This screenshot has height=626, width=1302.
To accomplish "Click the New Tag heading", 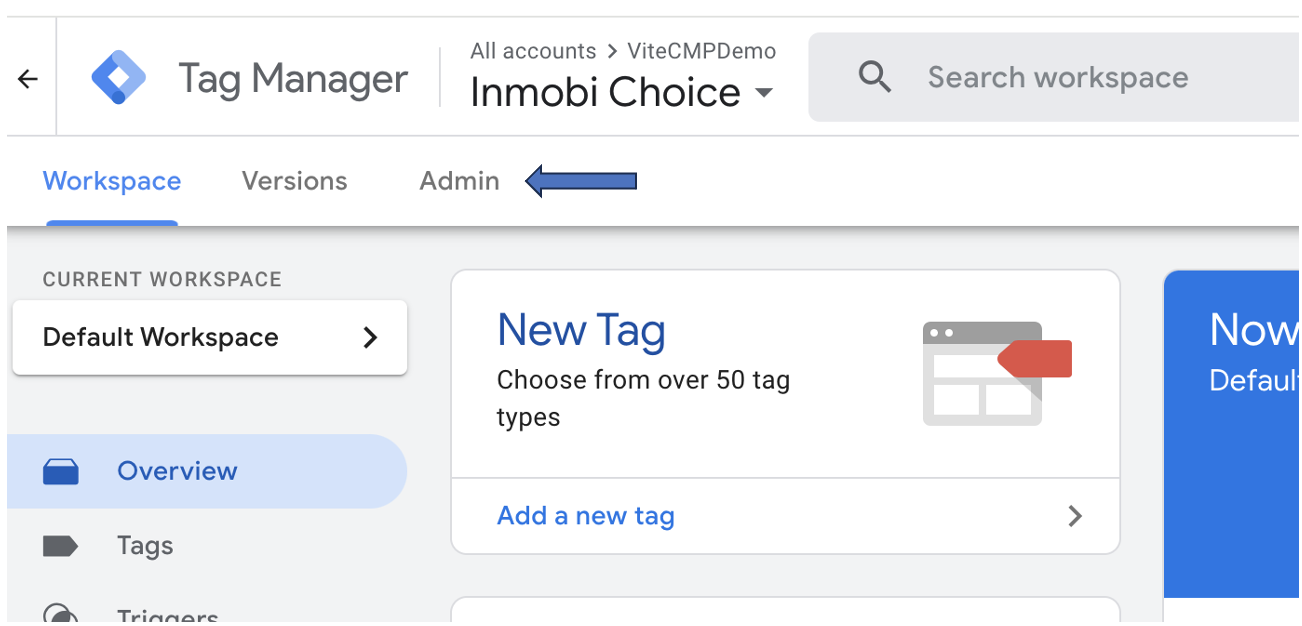I will coord(581,330).
